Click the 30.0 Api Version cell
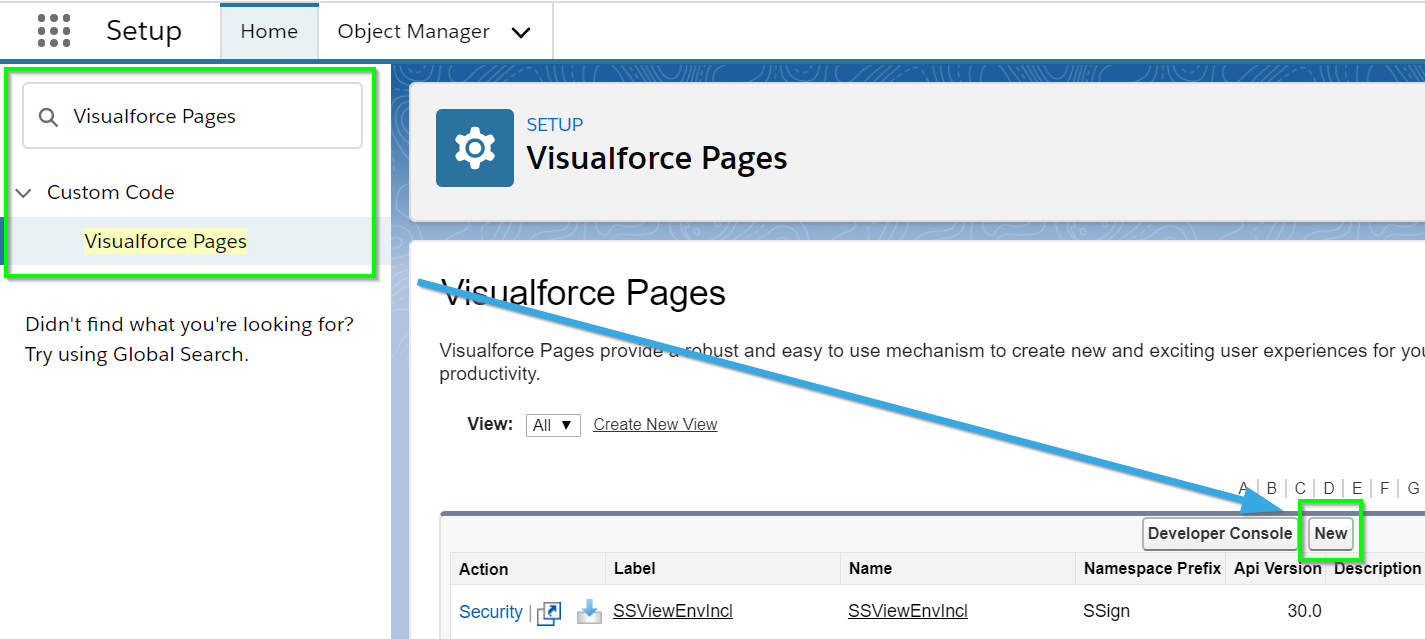 point(1303,610)
